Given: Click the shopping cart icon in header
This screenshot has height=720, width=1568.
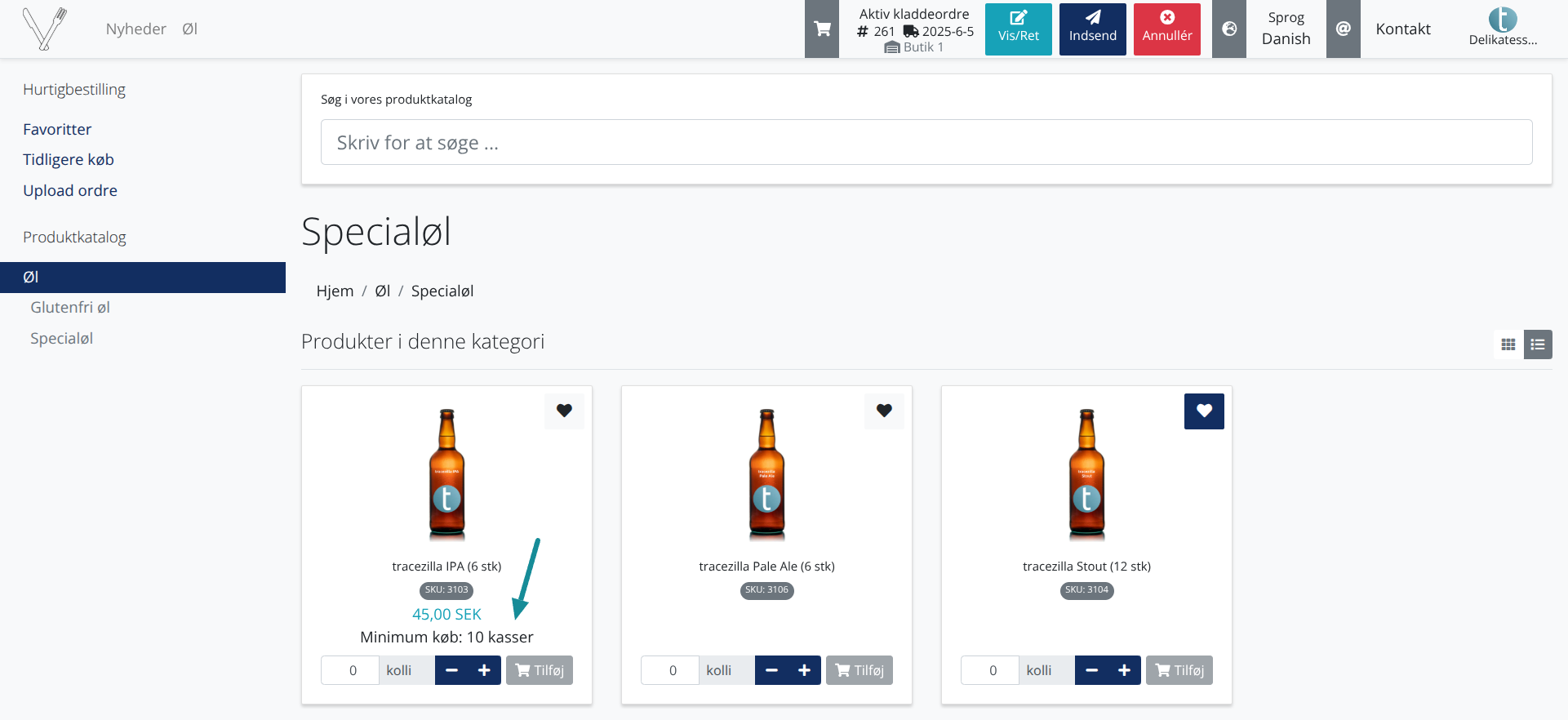Looking at the screenshot, I should click(x=822, y=29).
